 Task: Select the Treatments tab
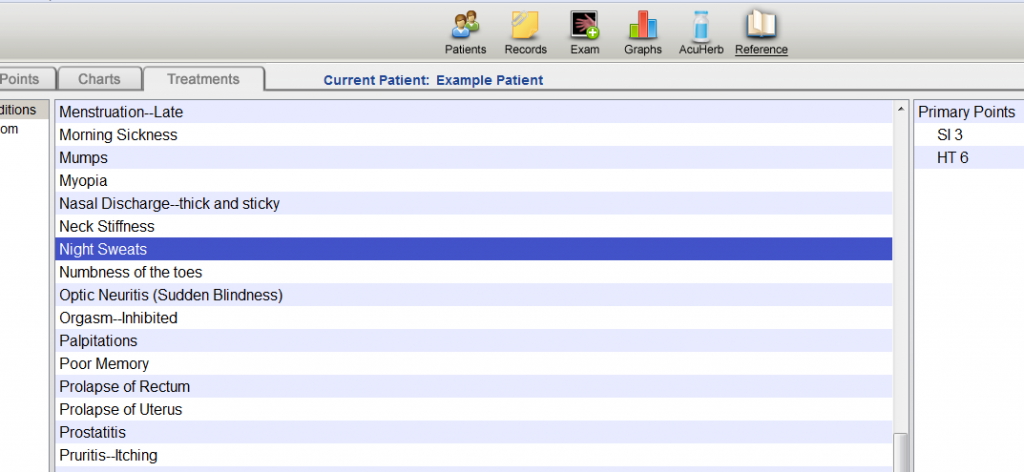coord(204,79)
